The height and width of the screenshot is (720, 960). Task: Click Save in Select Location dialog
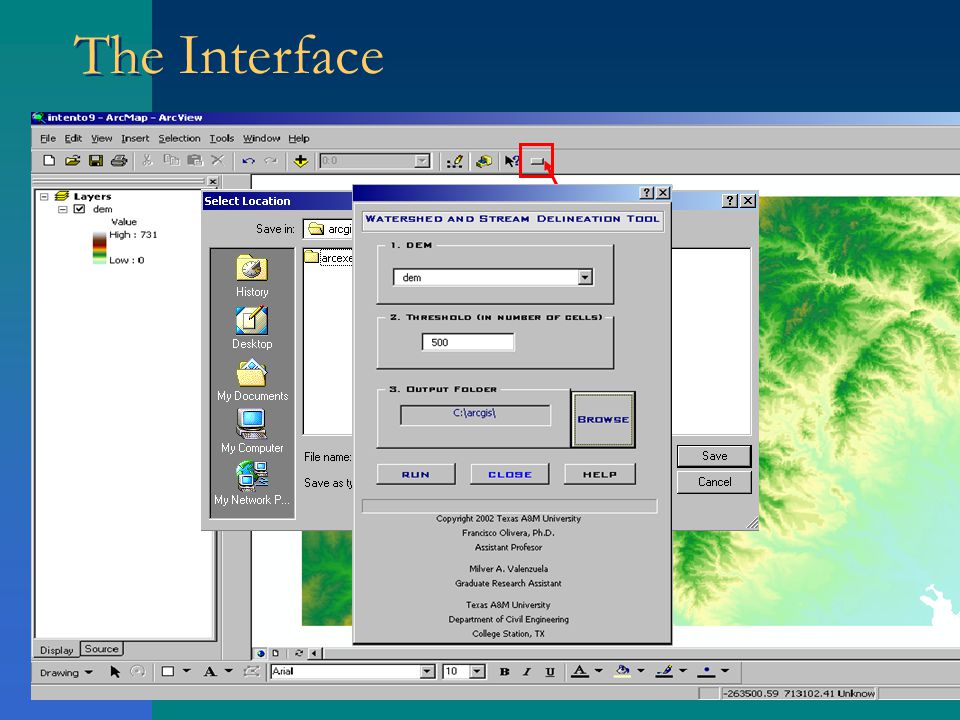(714, 456)
